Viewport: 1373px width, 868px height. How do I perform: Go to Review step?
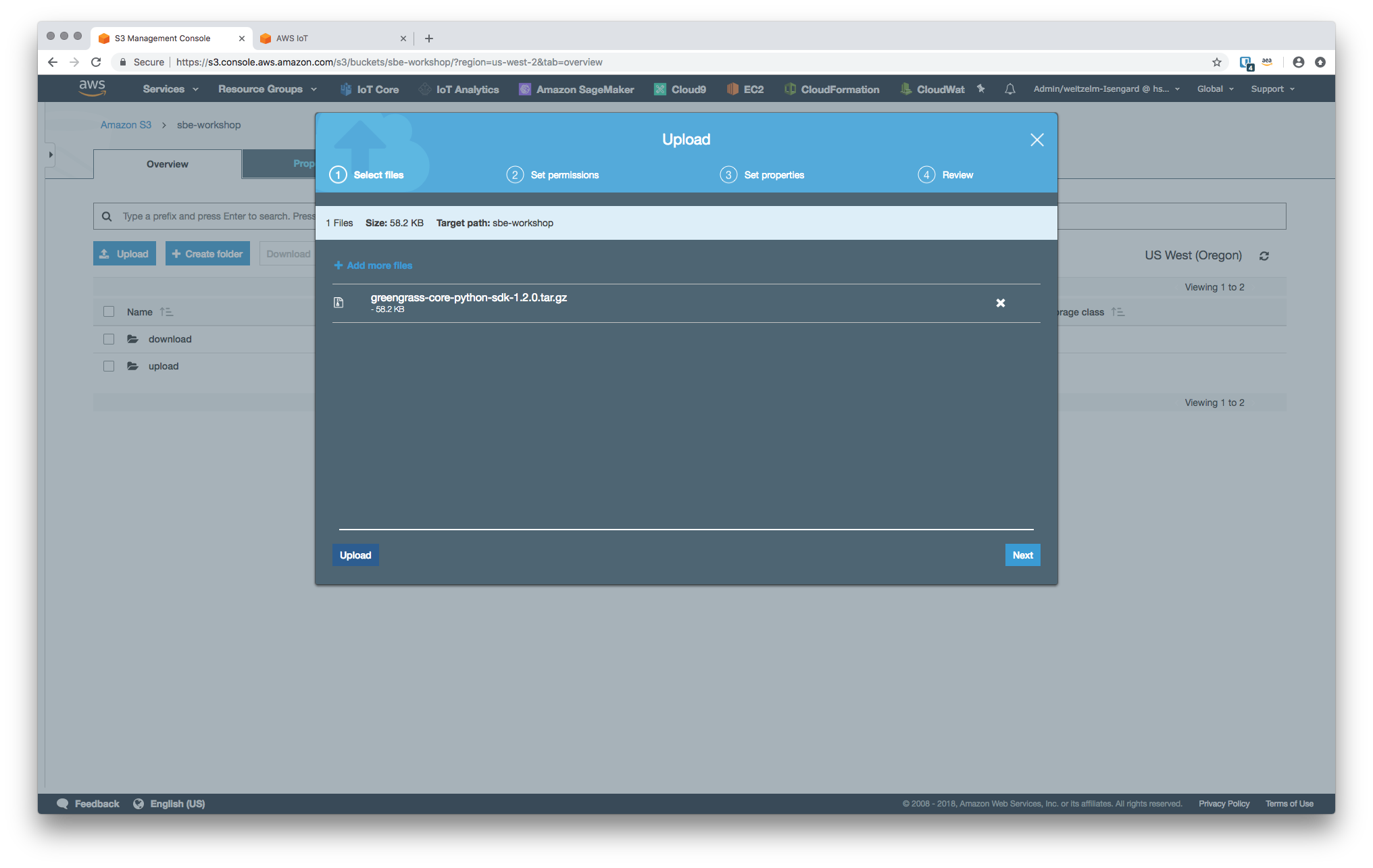point(946,175)
